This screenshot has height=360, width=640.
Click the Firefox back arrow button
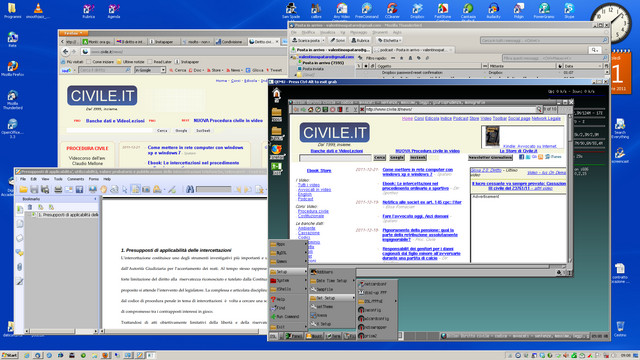[x=66, y=52]
